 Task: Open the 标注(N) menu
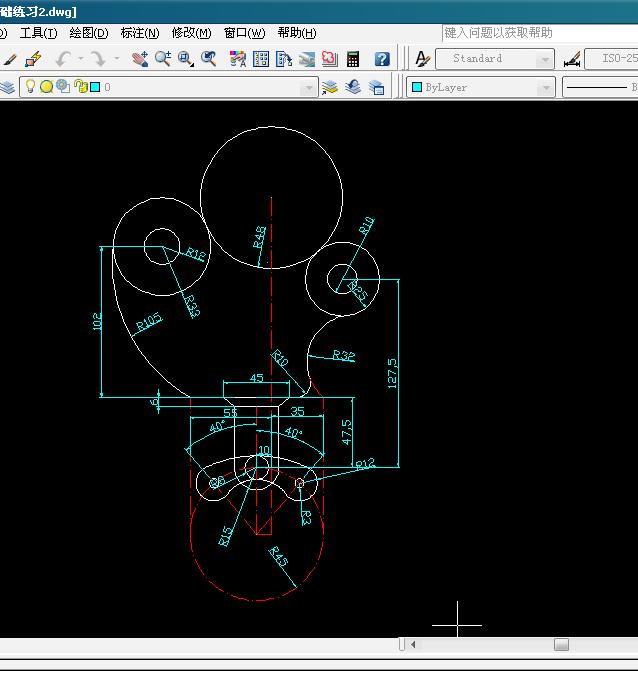click(140, 33)
